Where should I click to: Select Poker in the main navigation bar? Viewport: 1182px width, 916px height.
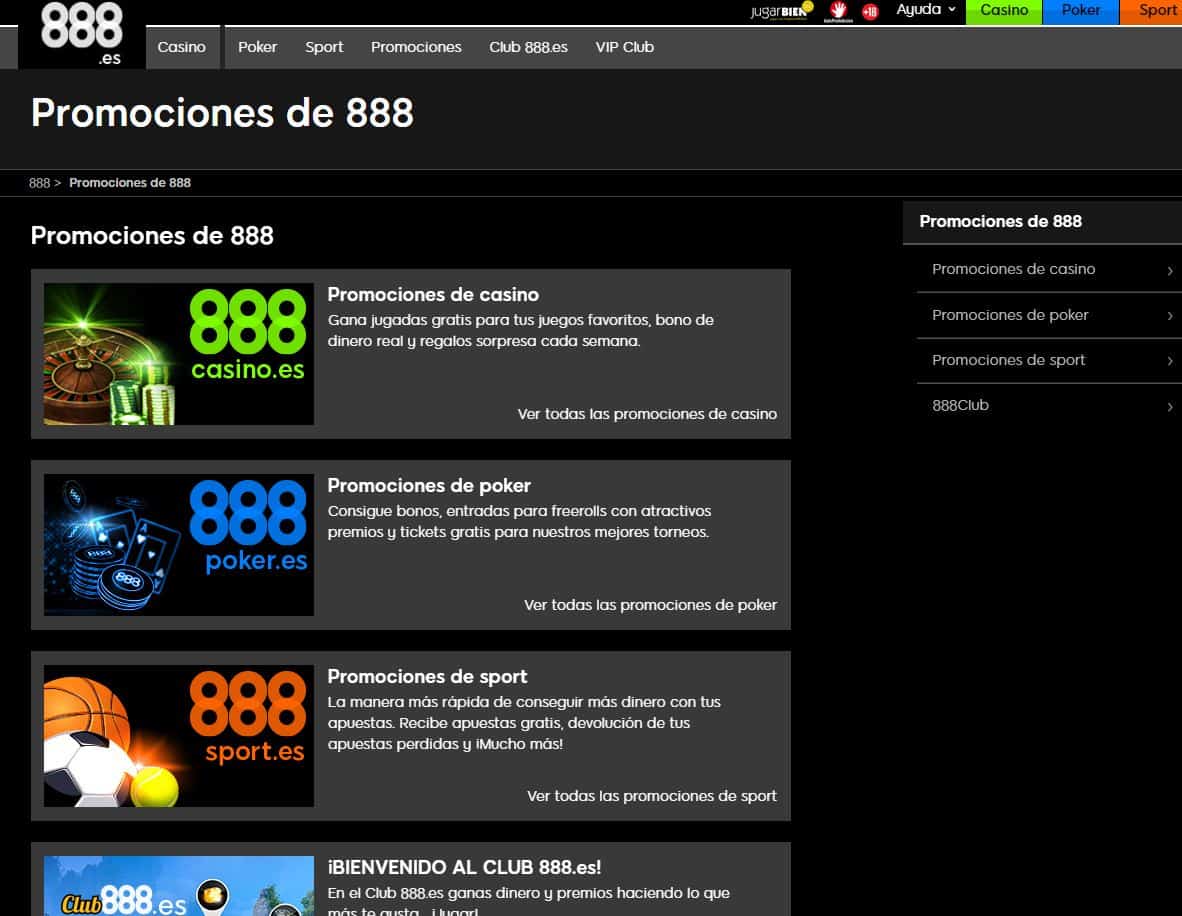click(258, 47)
